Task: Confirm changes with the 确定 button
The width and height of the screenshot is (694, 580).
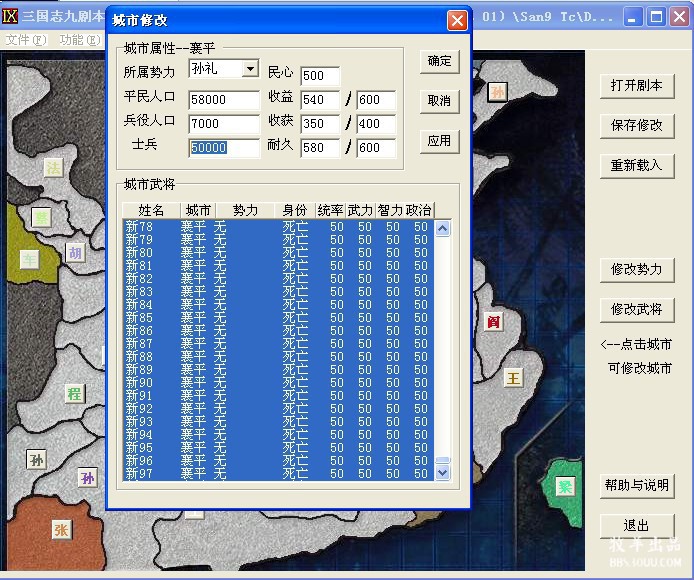Action: [440, 61]
